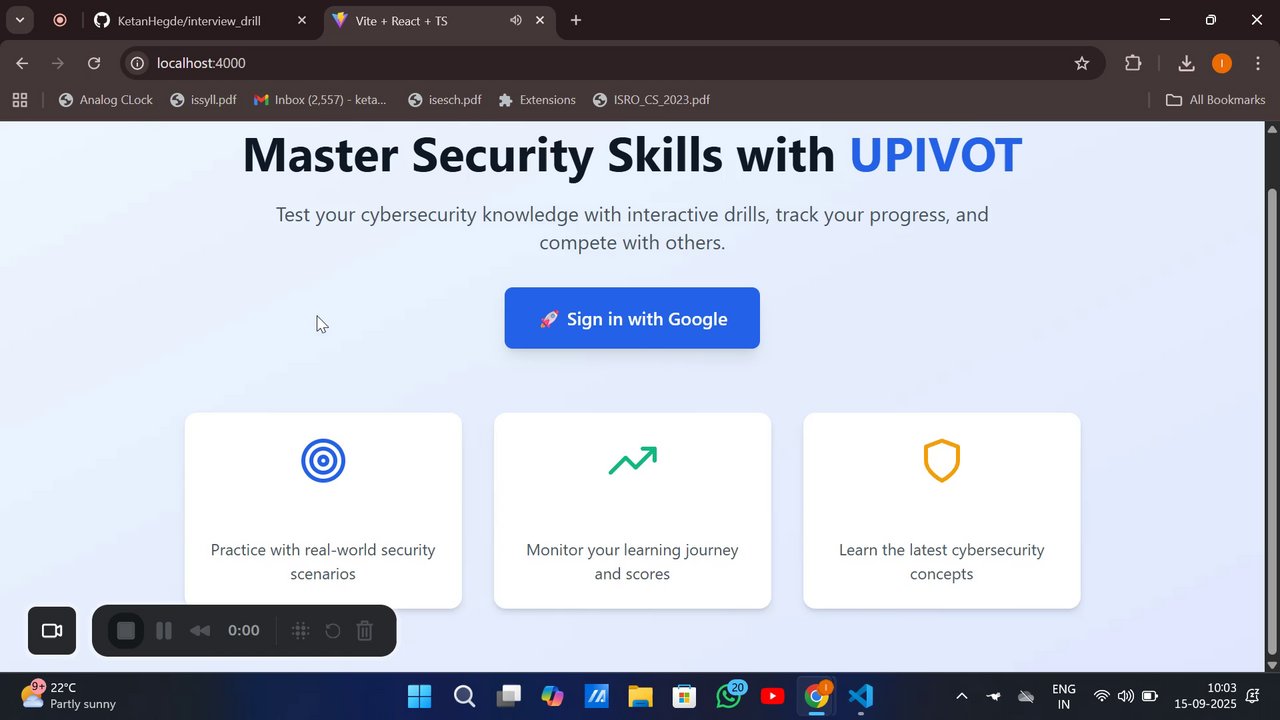Open YouTube from the taskbar
Screen dimensions: 1280x720
pos(772,696)
